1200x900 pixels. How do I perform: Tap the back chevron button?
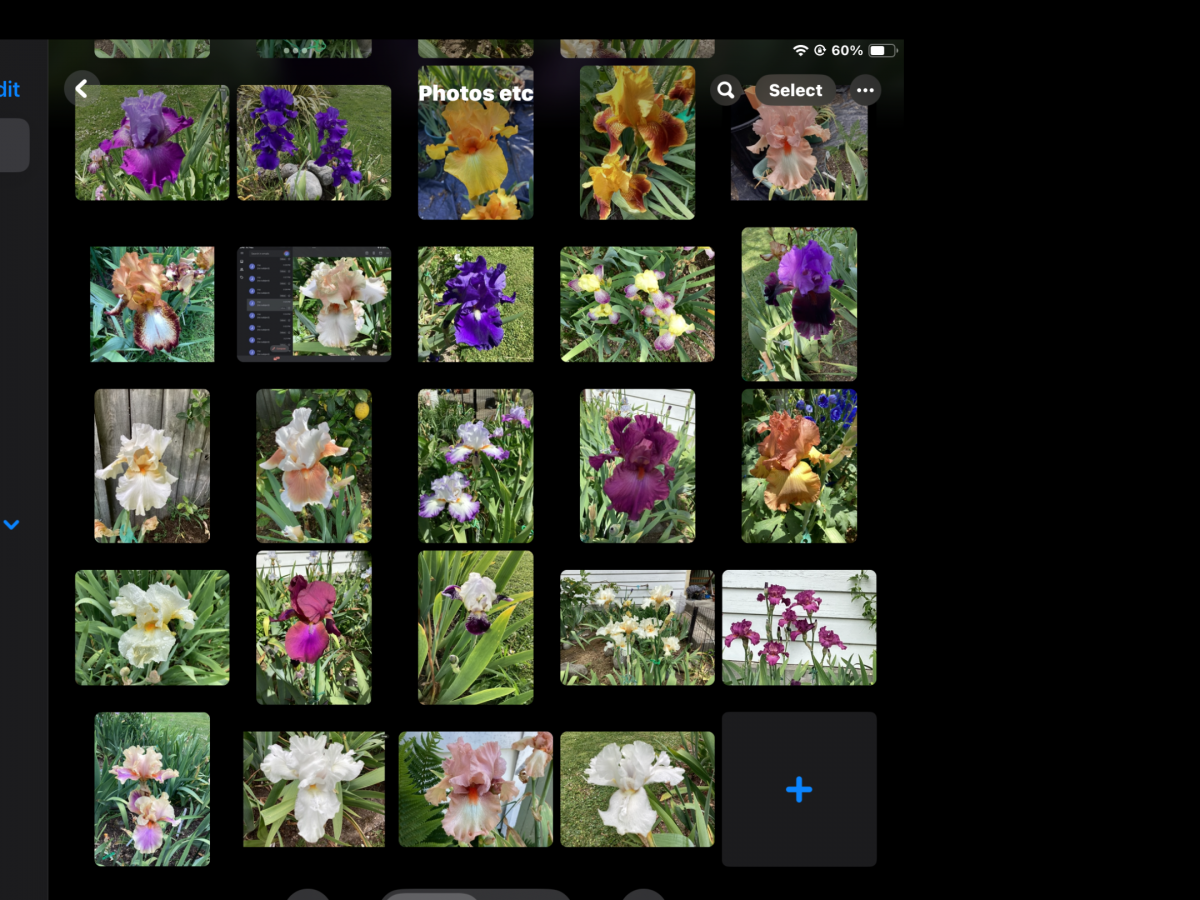(x=82, y=89)
